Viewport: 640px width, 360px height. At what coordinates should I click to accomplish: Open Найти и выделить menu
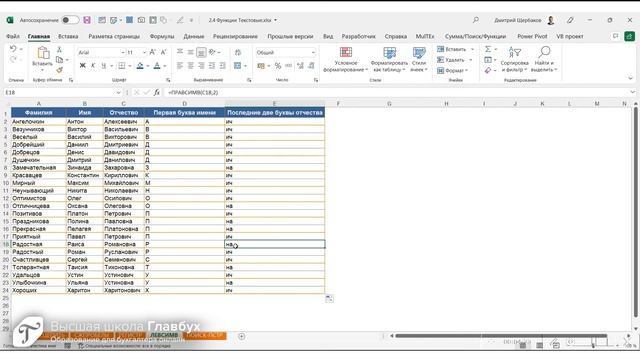click(544, 59)
